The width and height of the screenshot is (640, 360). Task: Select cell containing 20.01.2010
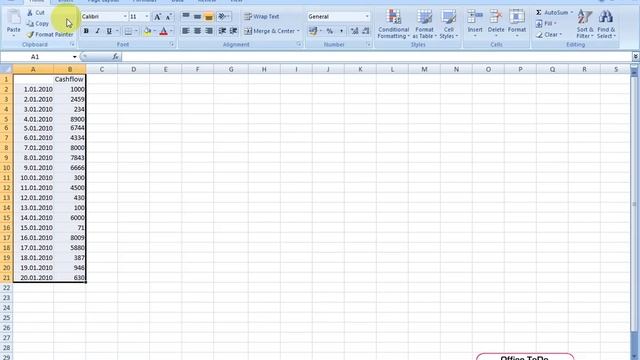pyautogui.click(x=33, y=278)
